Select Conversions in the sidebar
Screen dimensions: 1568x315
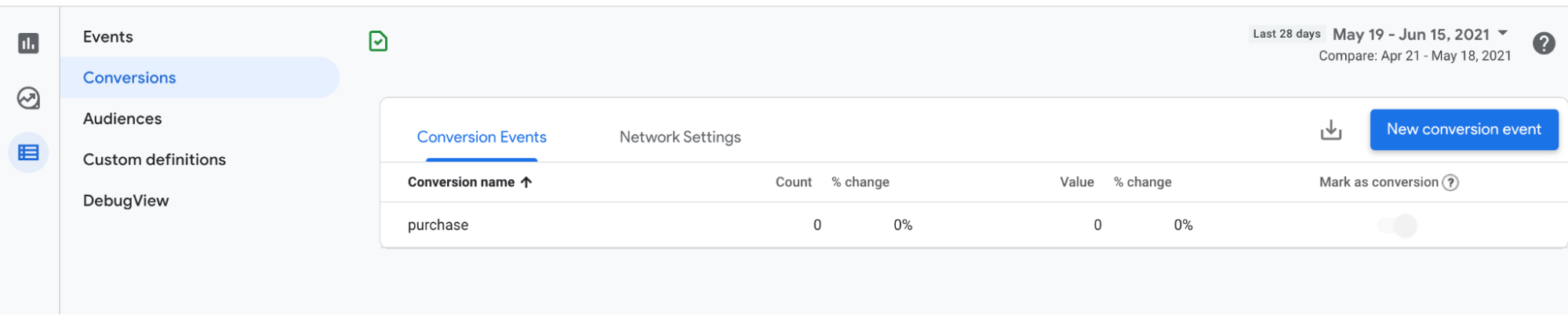129,78
